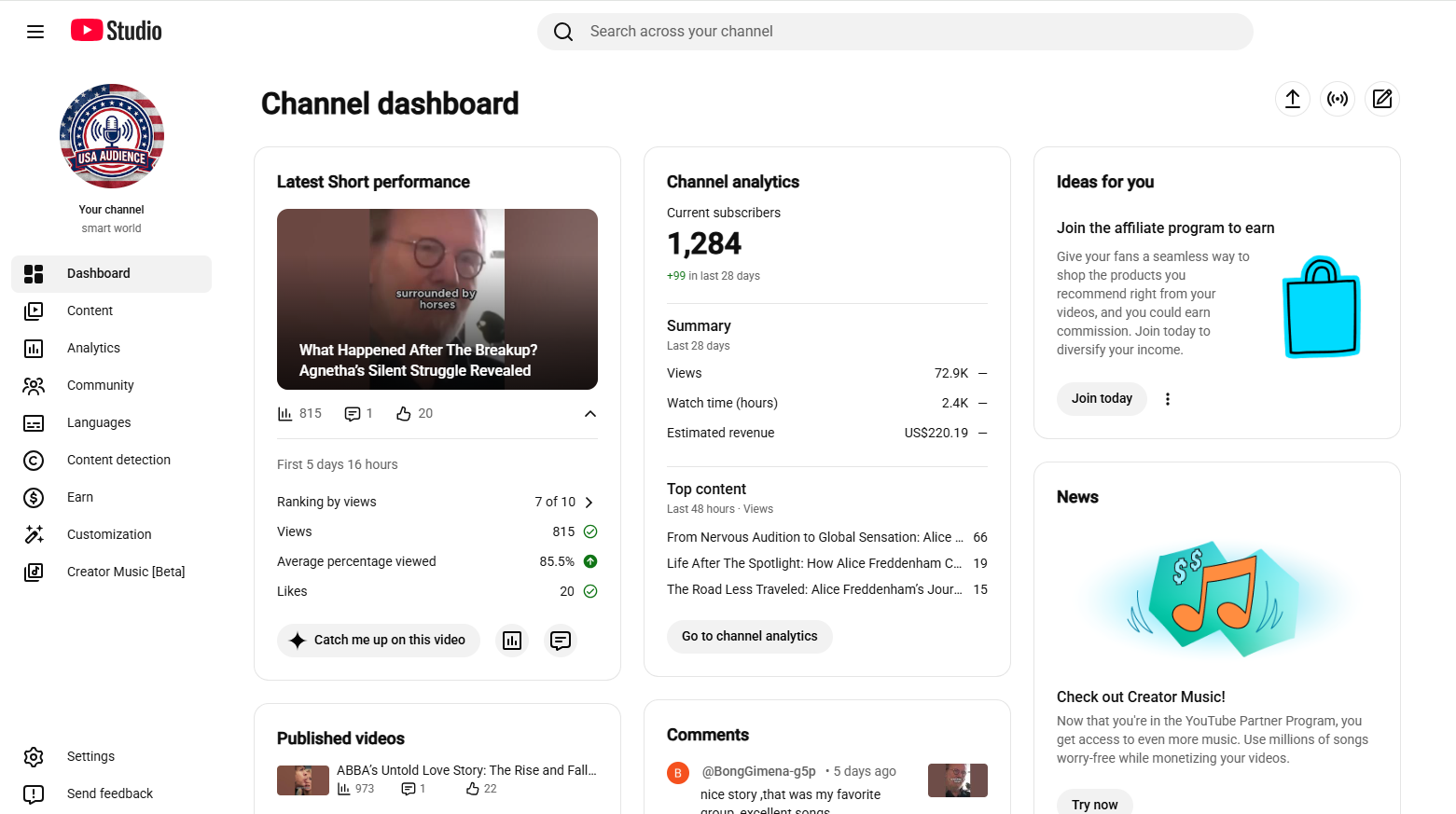Viewport: 1456px width, 814px height.
Task: Click the 'First 5 days 16 hours' text
Action: (338, 465)
